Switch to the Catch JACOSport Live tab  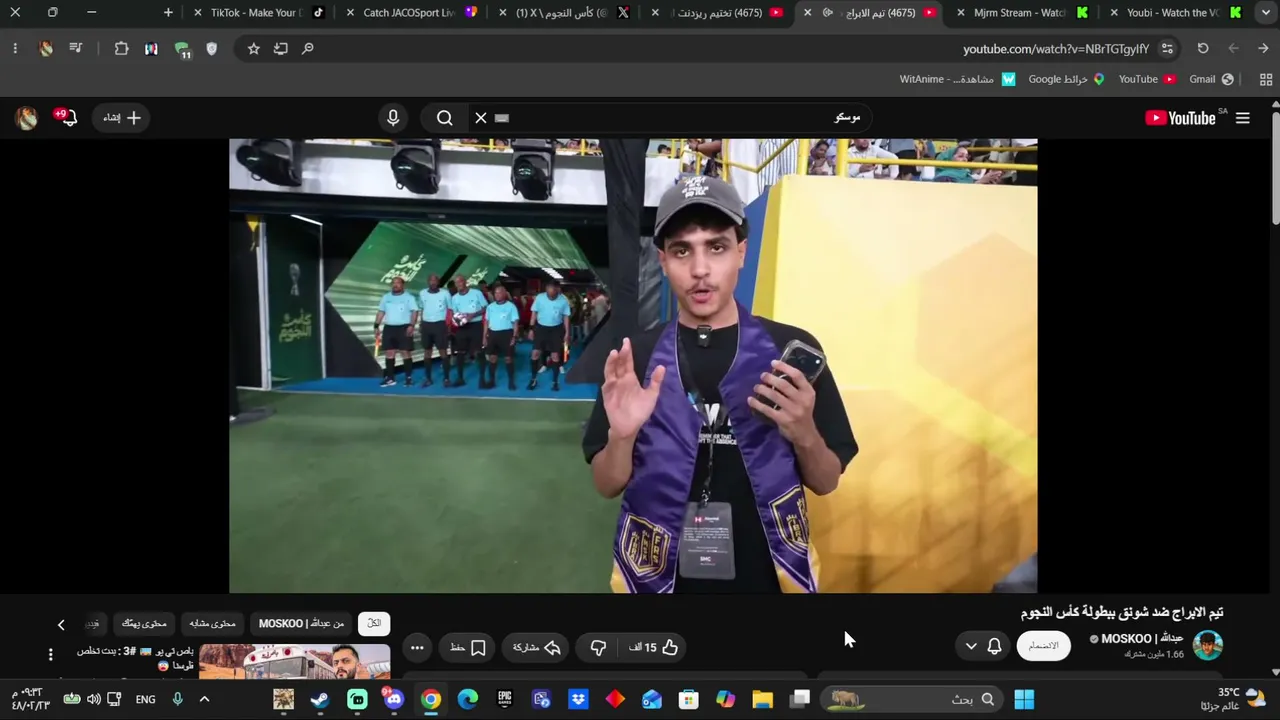tap(409, 13)
